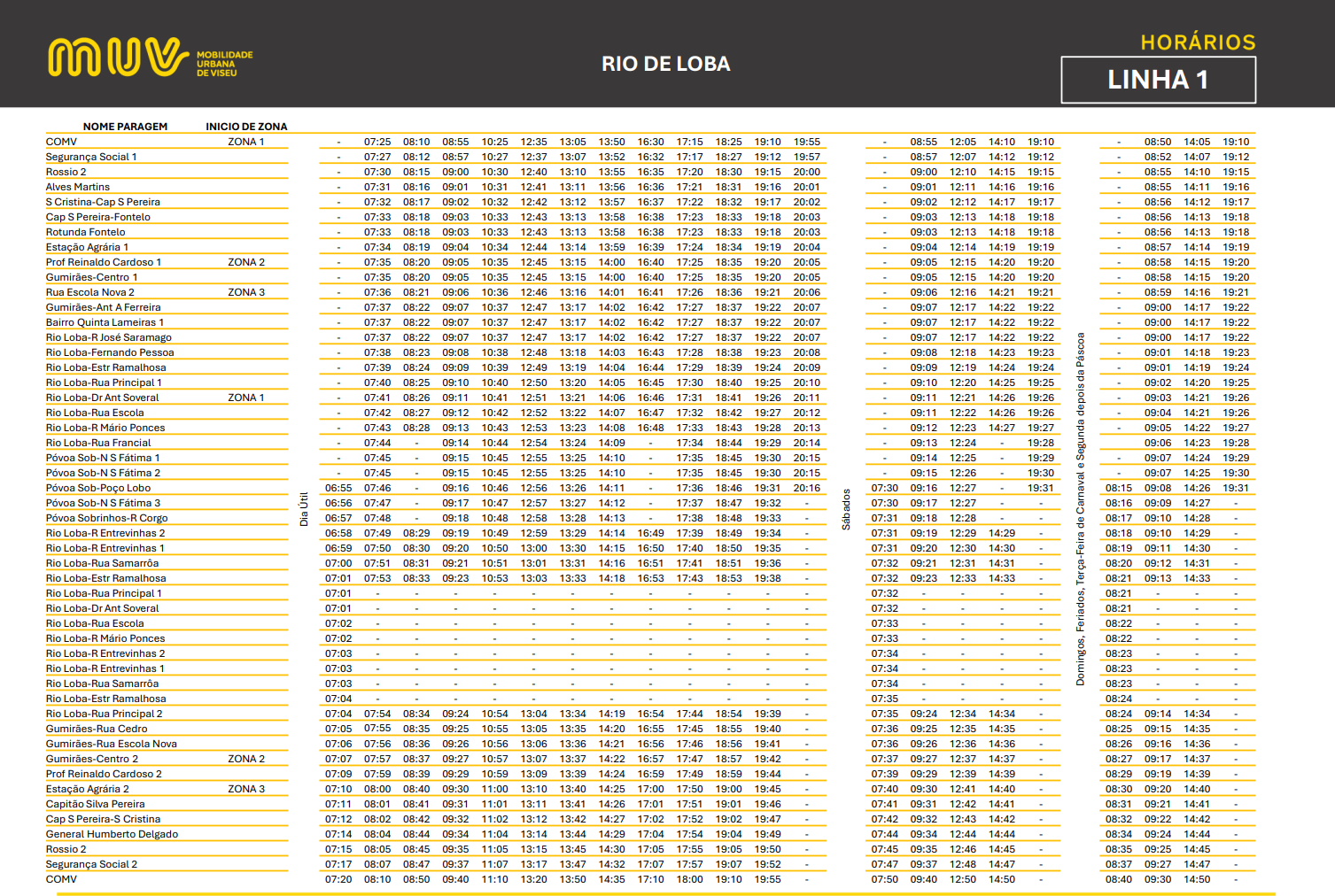Click the General Humberto Delgado stop
Viewport: 1335px width, 896px height.
click(x=112, y=834)
